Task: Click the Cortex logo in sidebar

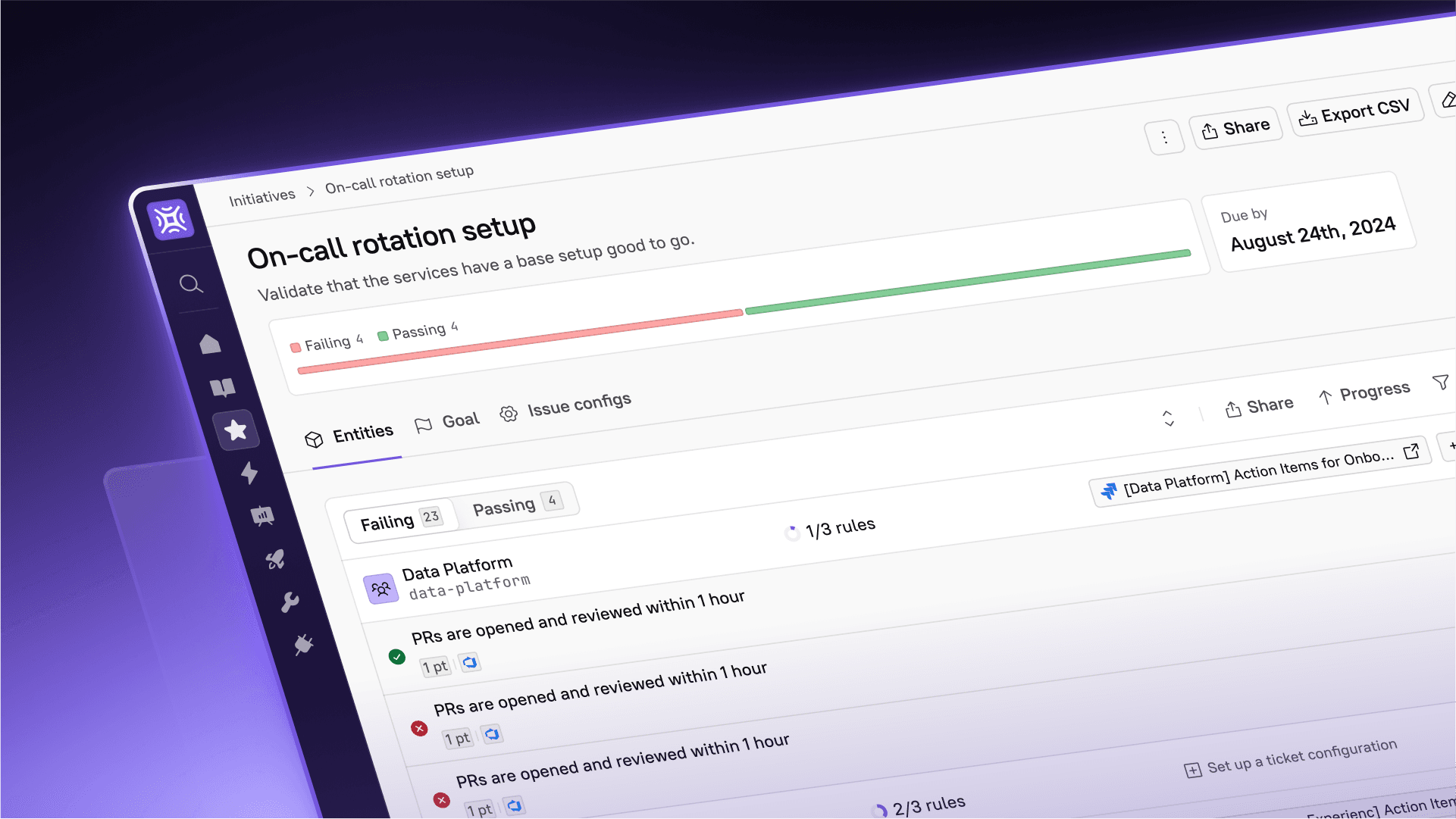Action: [171, 220]
